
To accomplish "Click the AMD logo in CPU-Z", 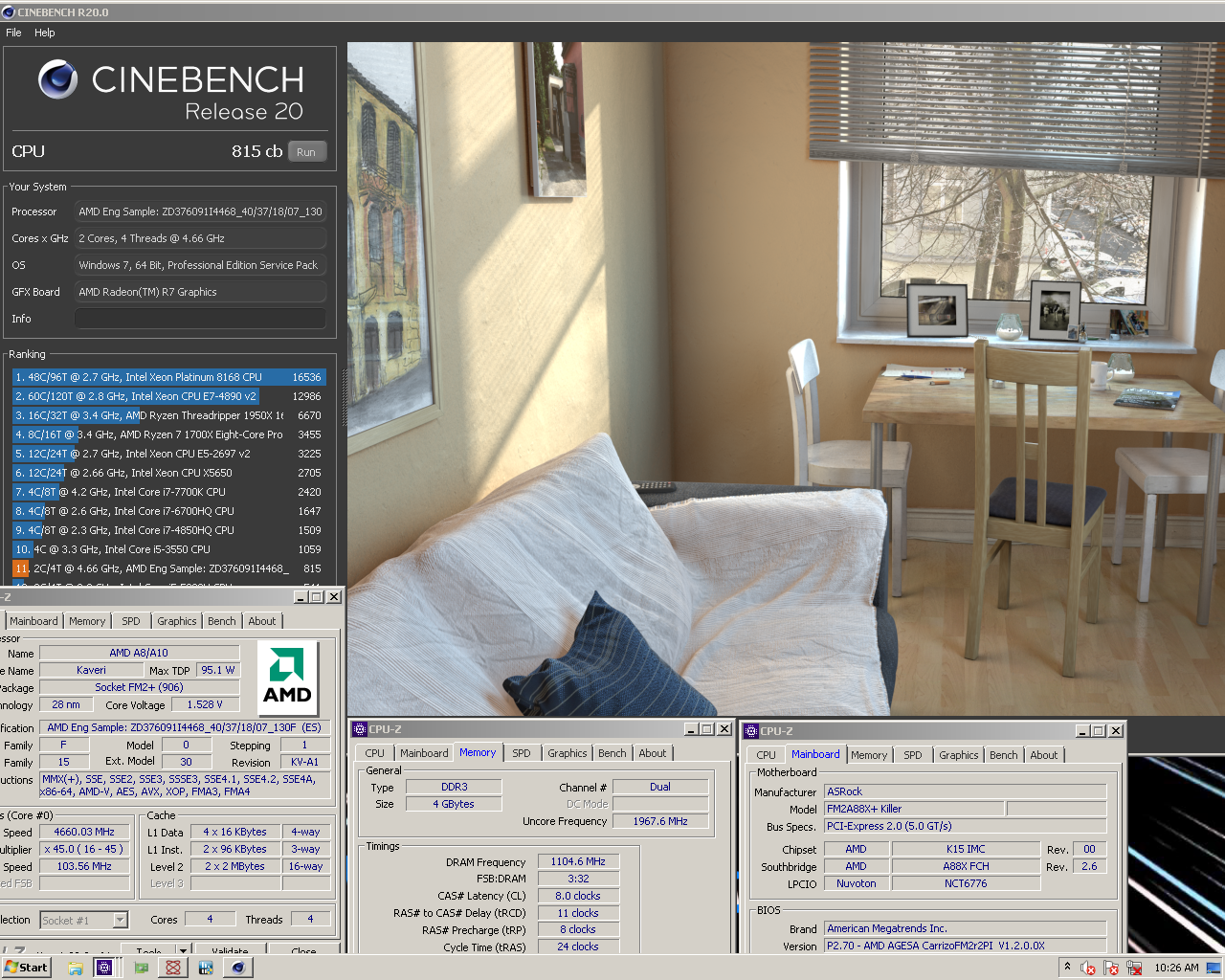I will tap(287, 679).
